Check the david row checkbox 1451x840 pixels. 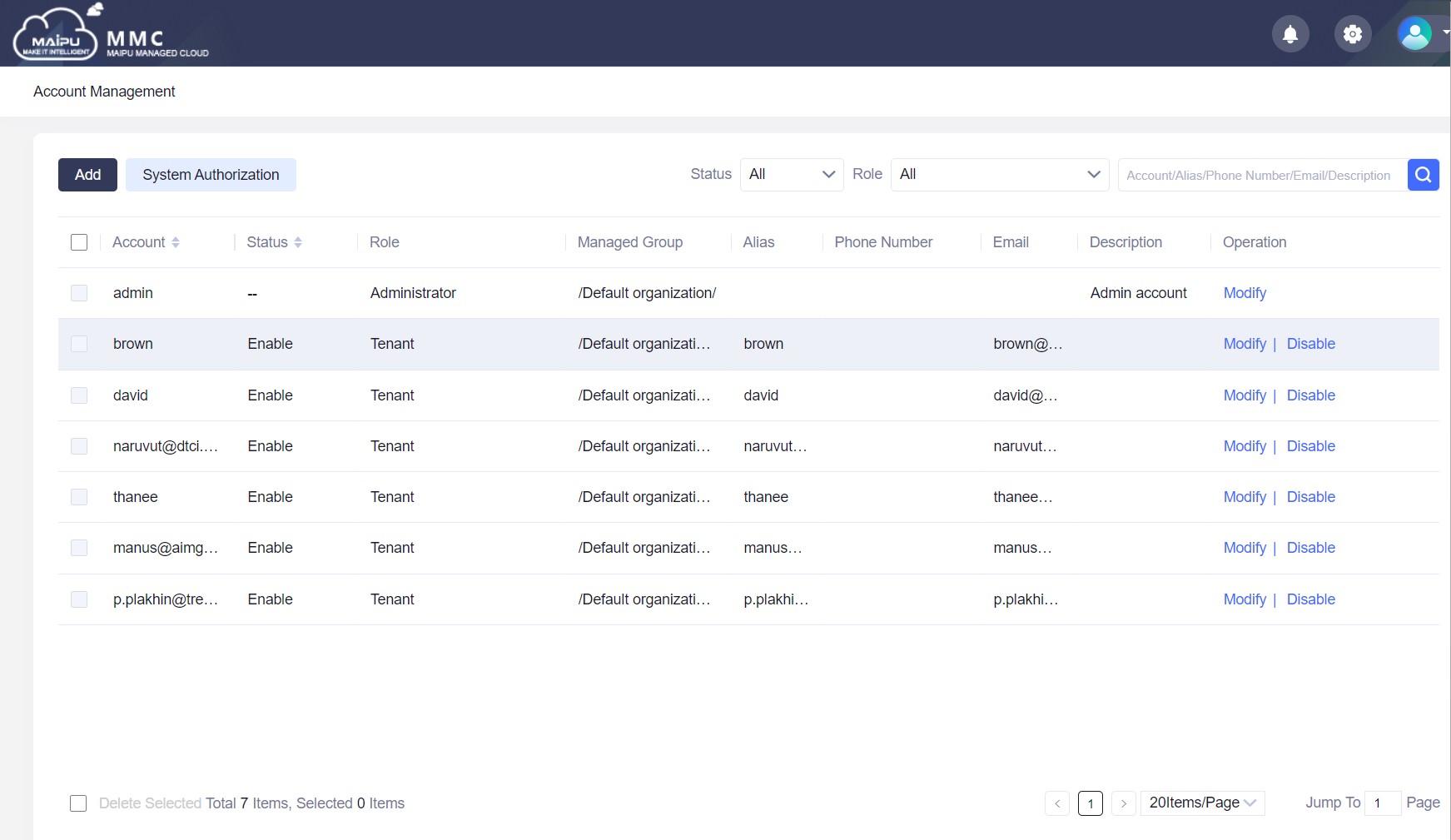click(x=79, y=395)
